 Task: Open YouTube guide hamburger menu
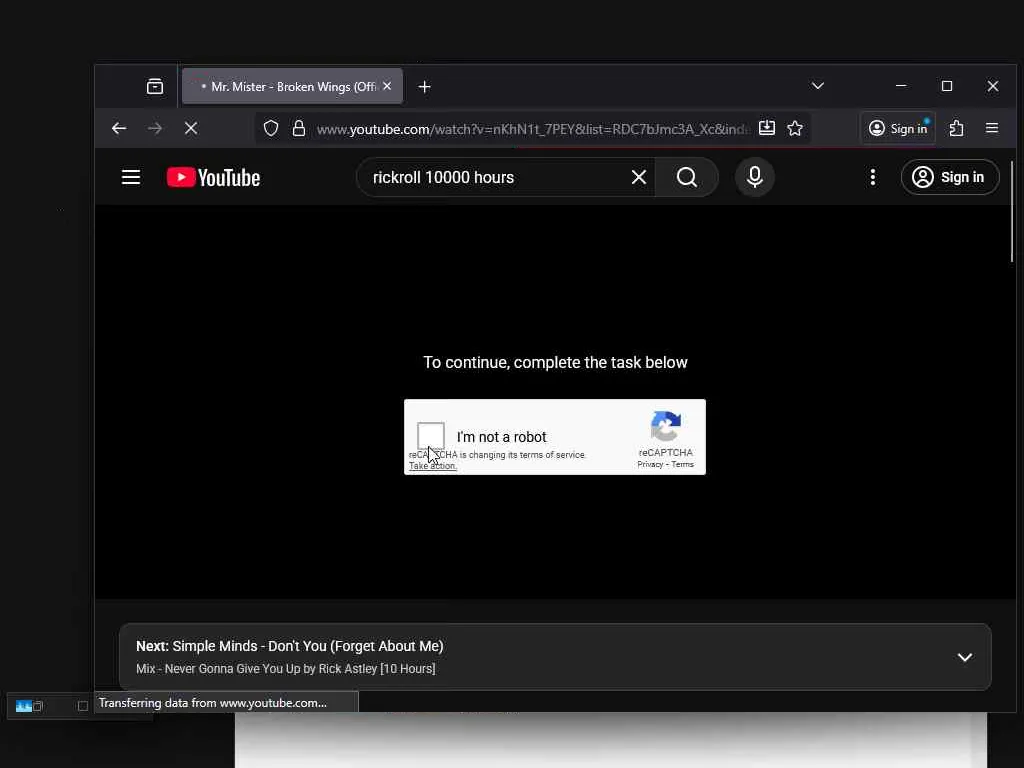[131, 177]
